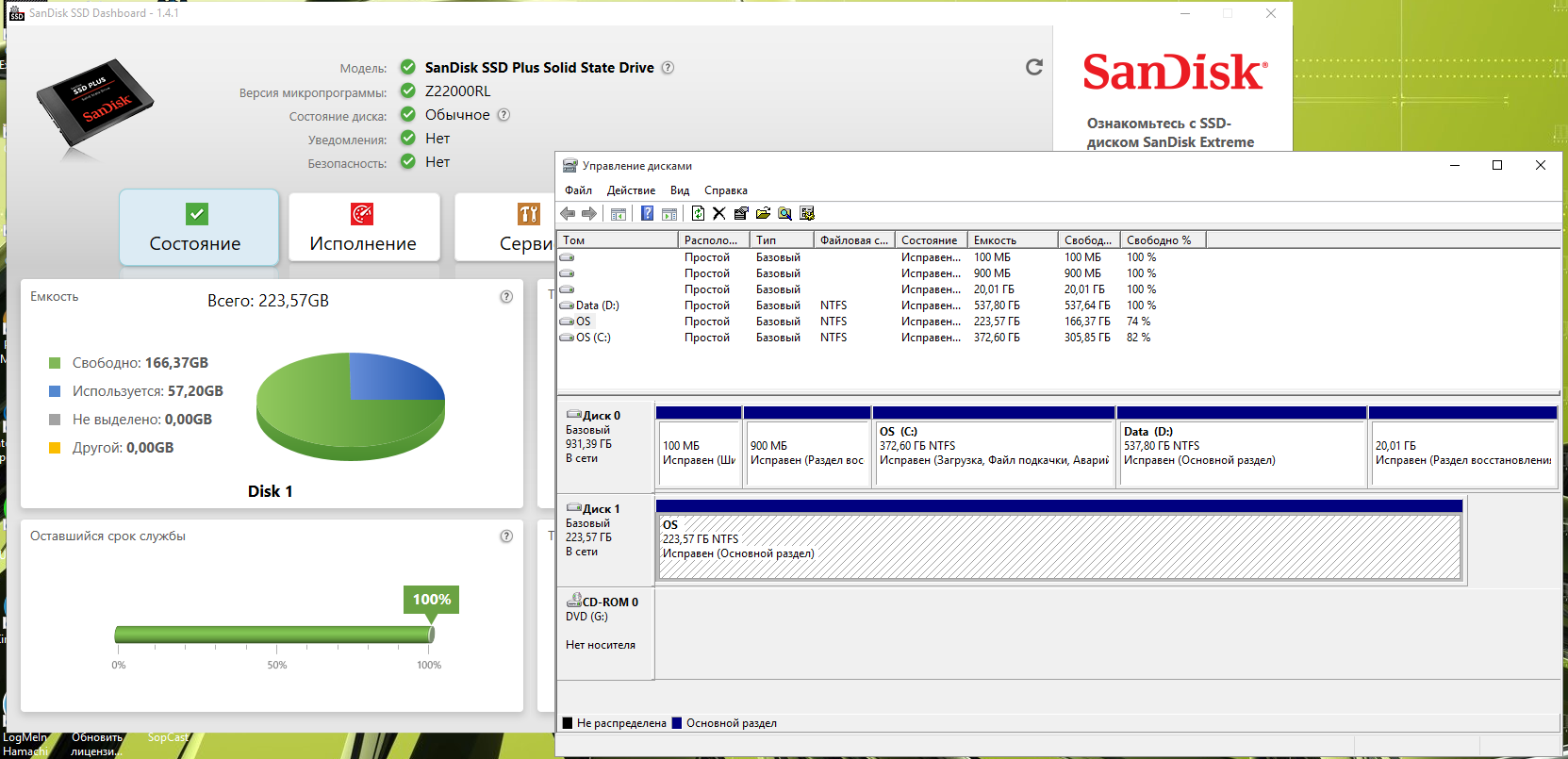Click the Всего: 223,57GB total capacity text

(269, 301)
